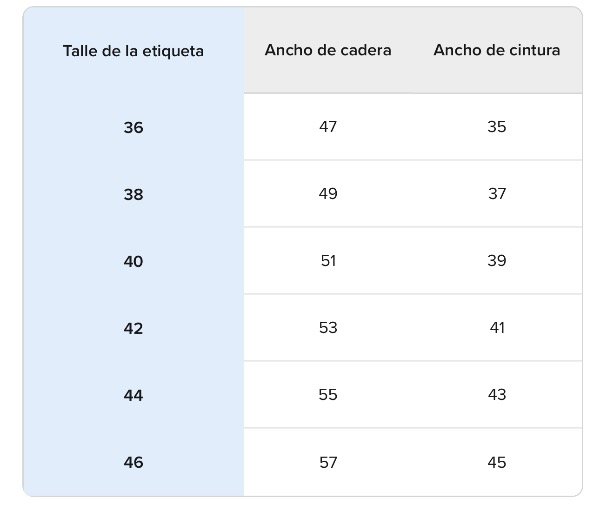
Task: Select size 40 row label
Action: [133, 262]
